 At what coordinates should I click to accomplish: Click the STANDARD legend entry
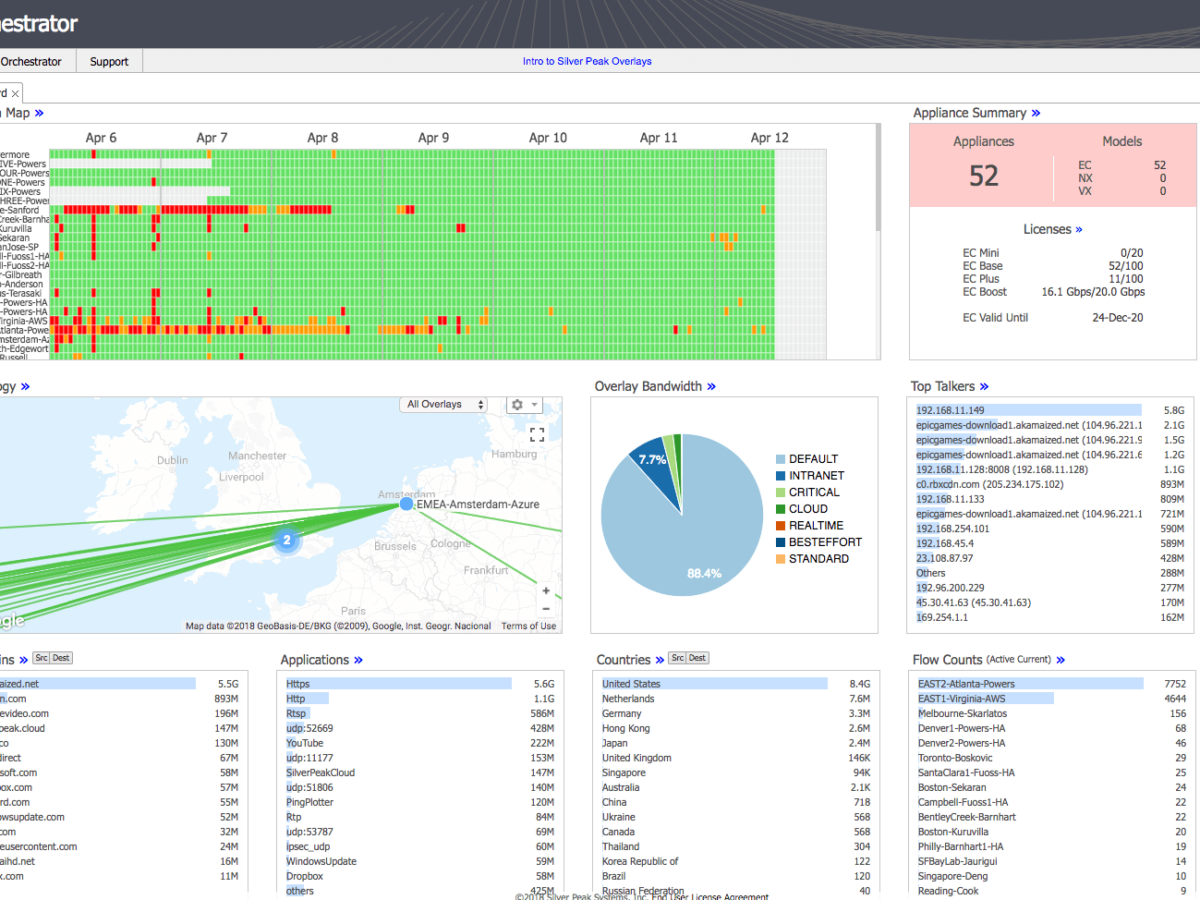pyautogui.click(x=819, y=558)
